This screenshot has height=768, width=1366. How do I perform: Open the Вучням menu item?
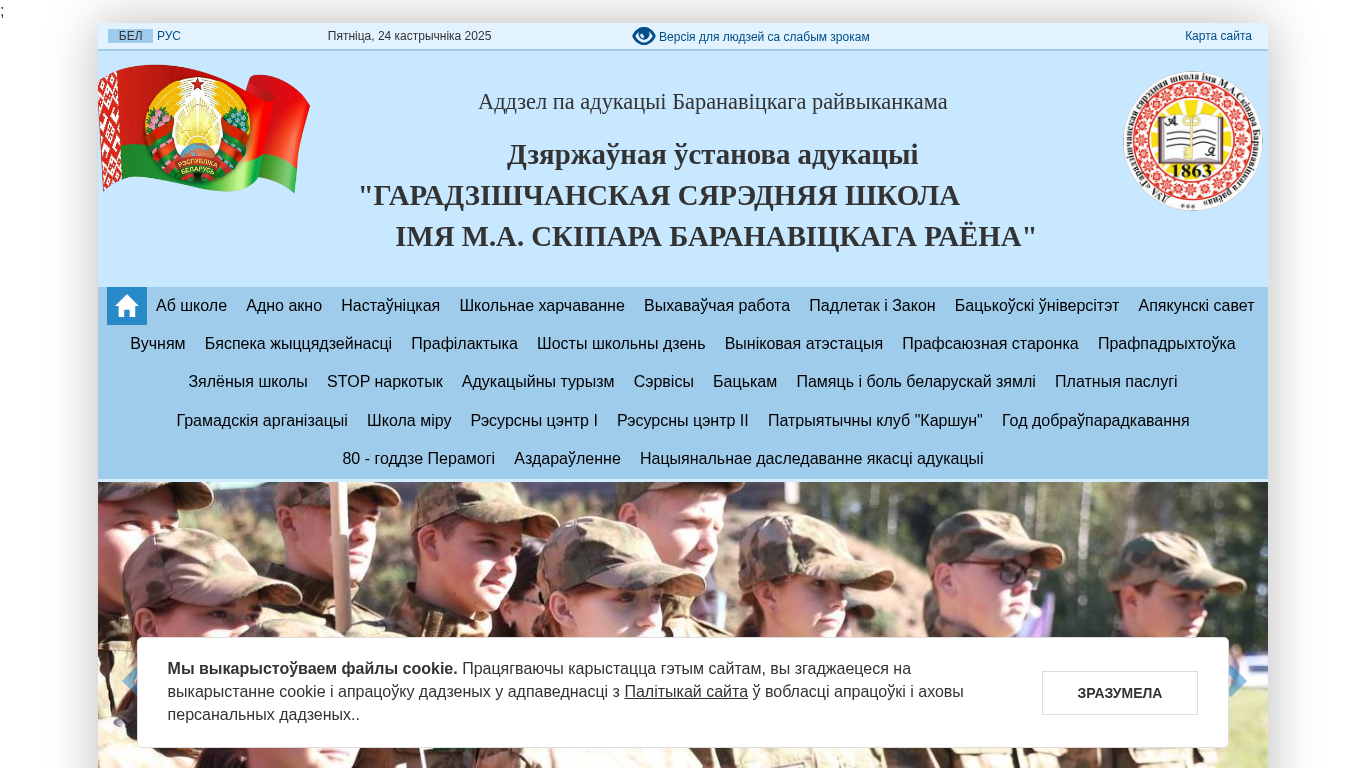(158, 344)
